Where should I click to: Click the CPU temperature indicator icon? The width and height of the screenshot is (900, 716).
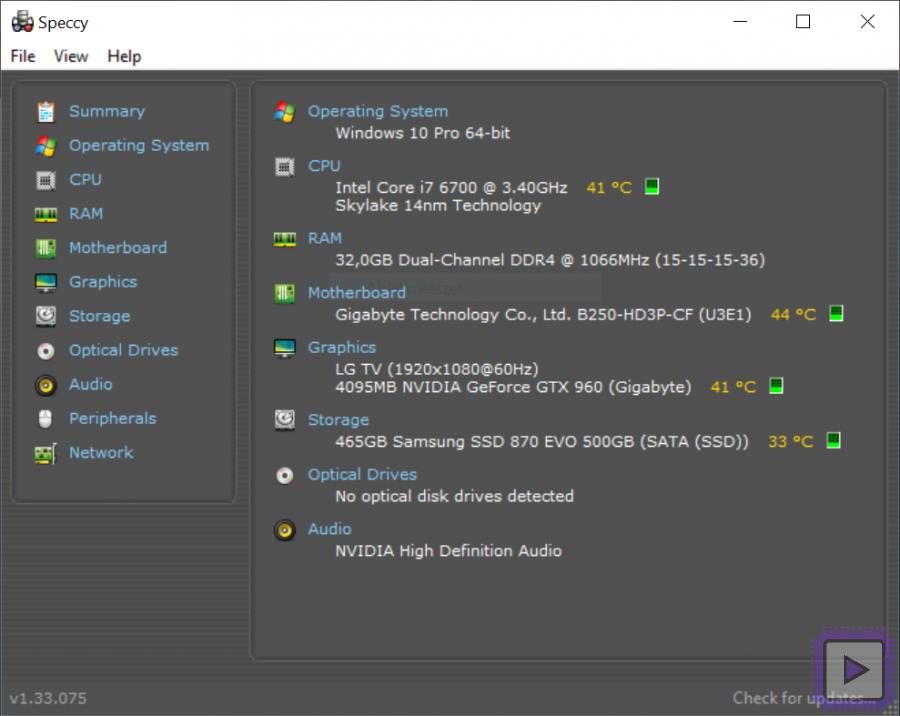[x=651, y=187]
